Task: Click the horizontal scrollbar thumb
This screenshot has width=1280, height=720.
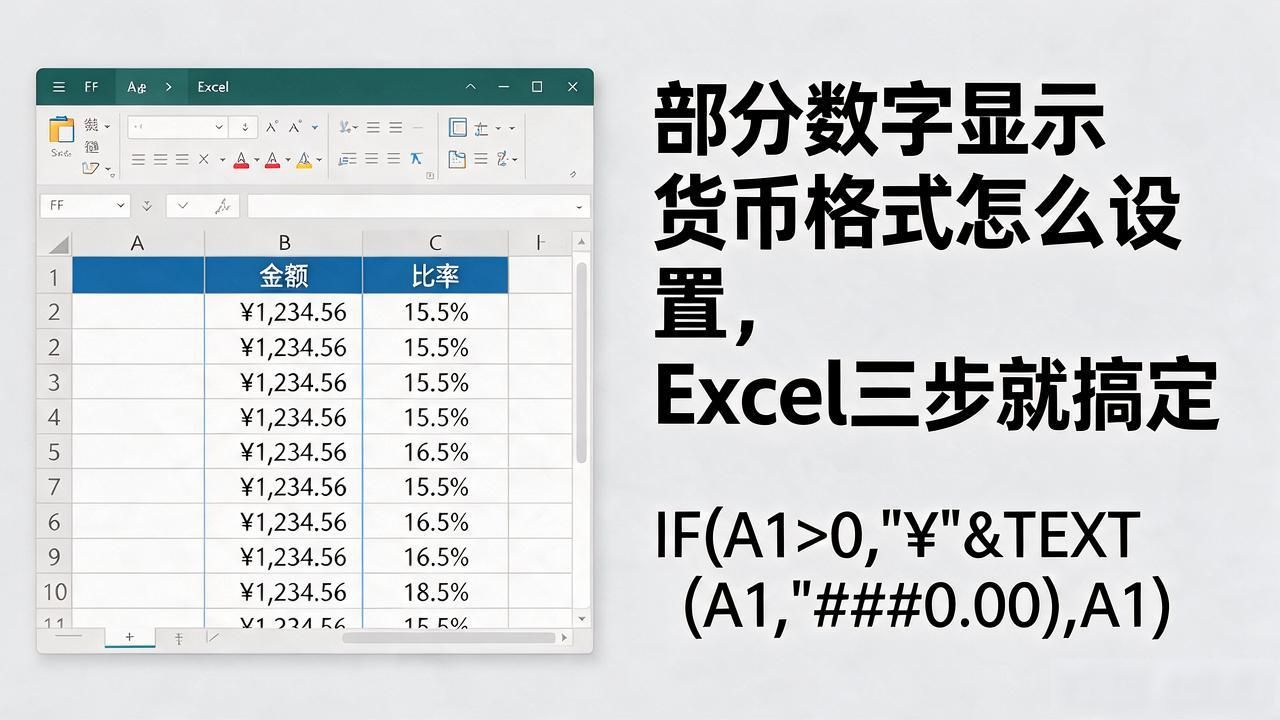Action: [x=448, y=637]
